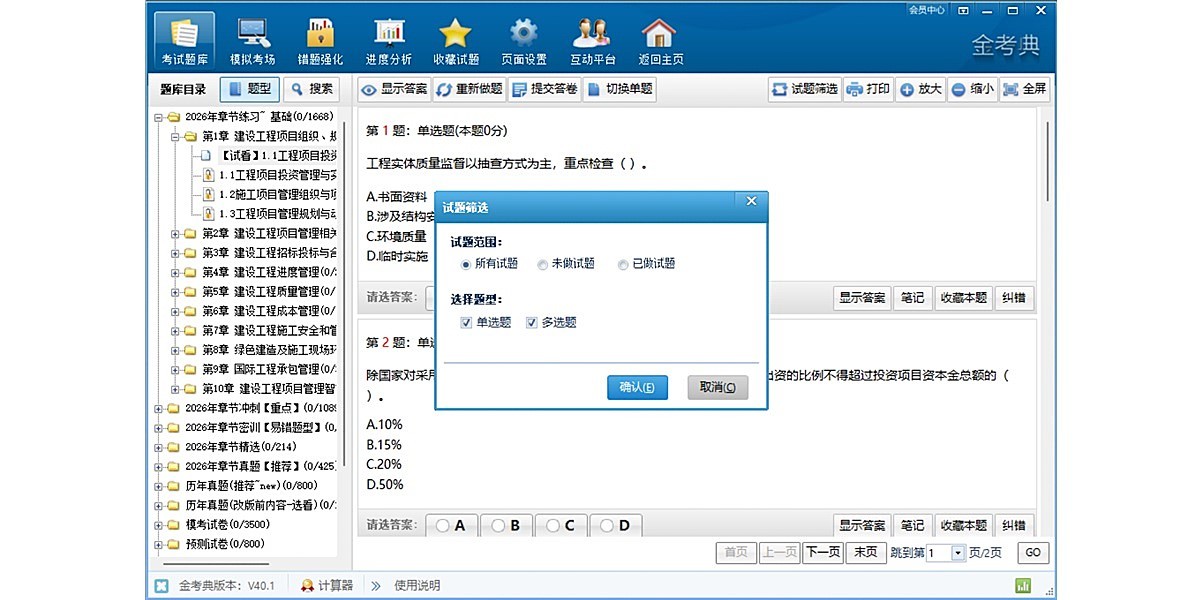Collapse the 2026年章节练习 基础 root folder
1200x600 pixels.
(159, 117)
